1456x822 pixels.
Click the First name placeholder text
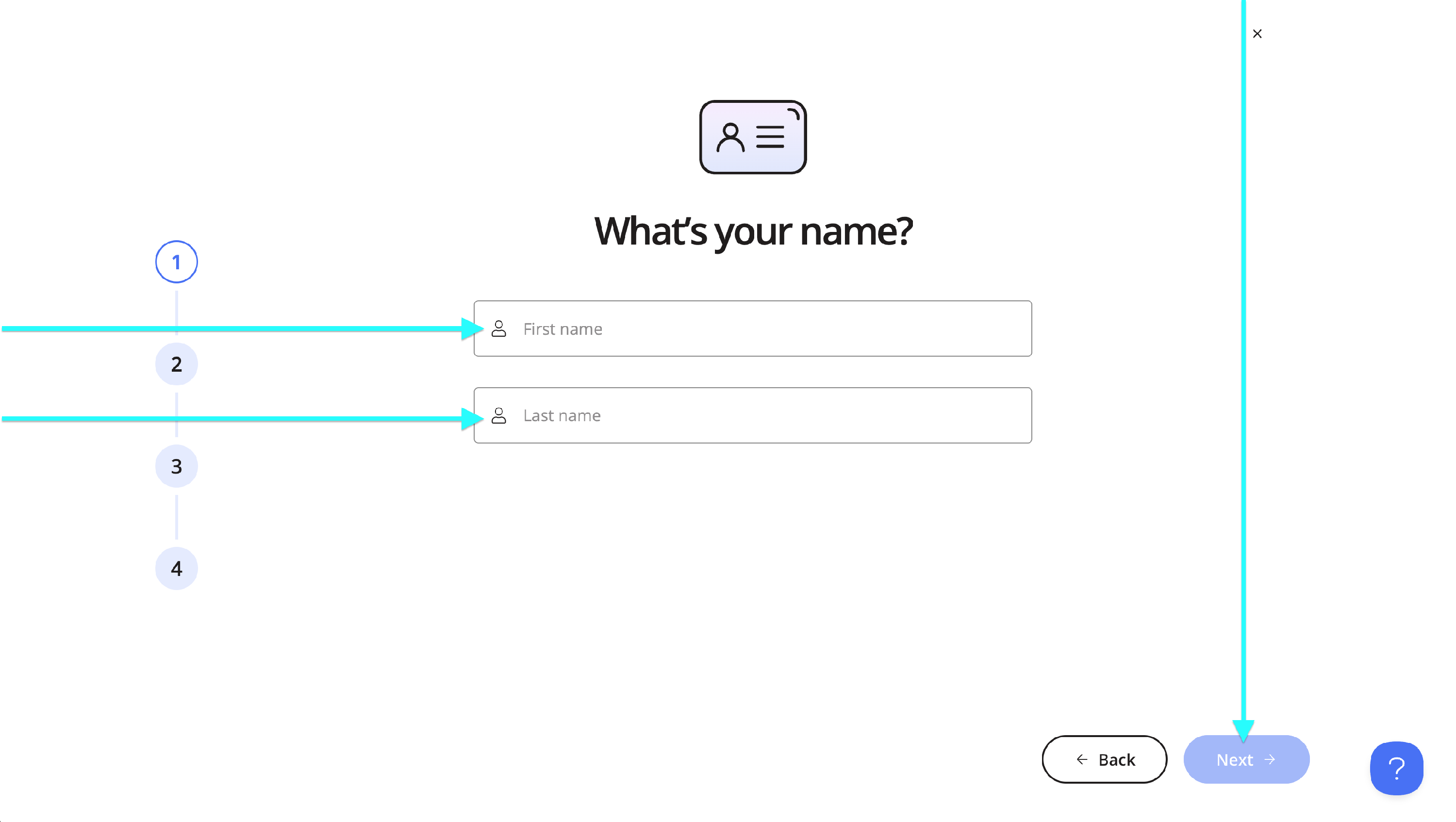[563, 329]
